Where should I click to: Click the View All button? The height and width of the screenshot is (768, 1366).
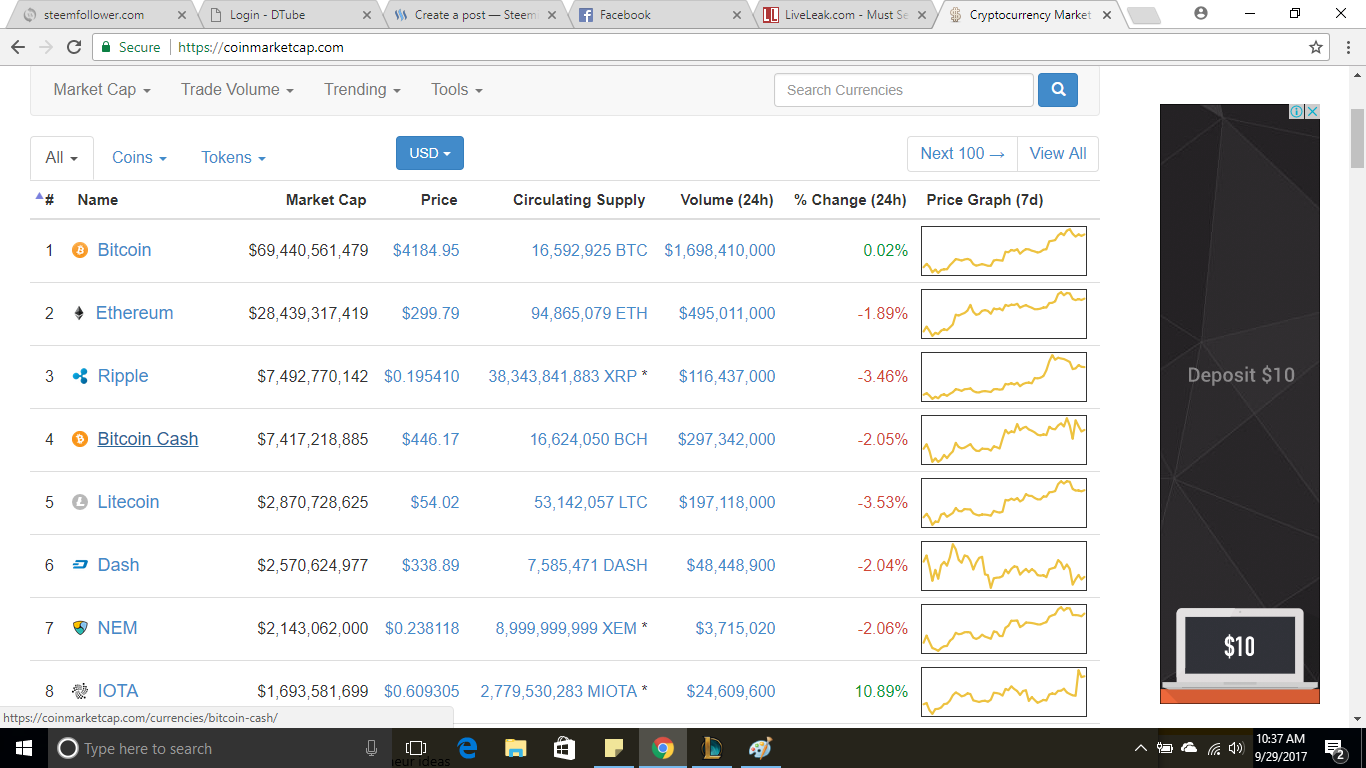click(1058, 154)
